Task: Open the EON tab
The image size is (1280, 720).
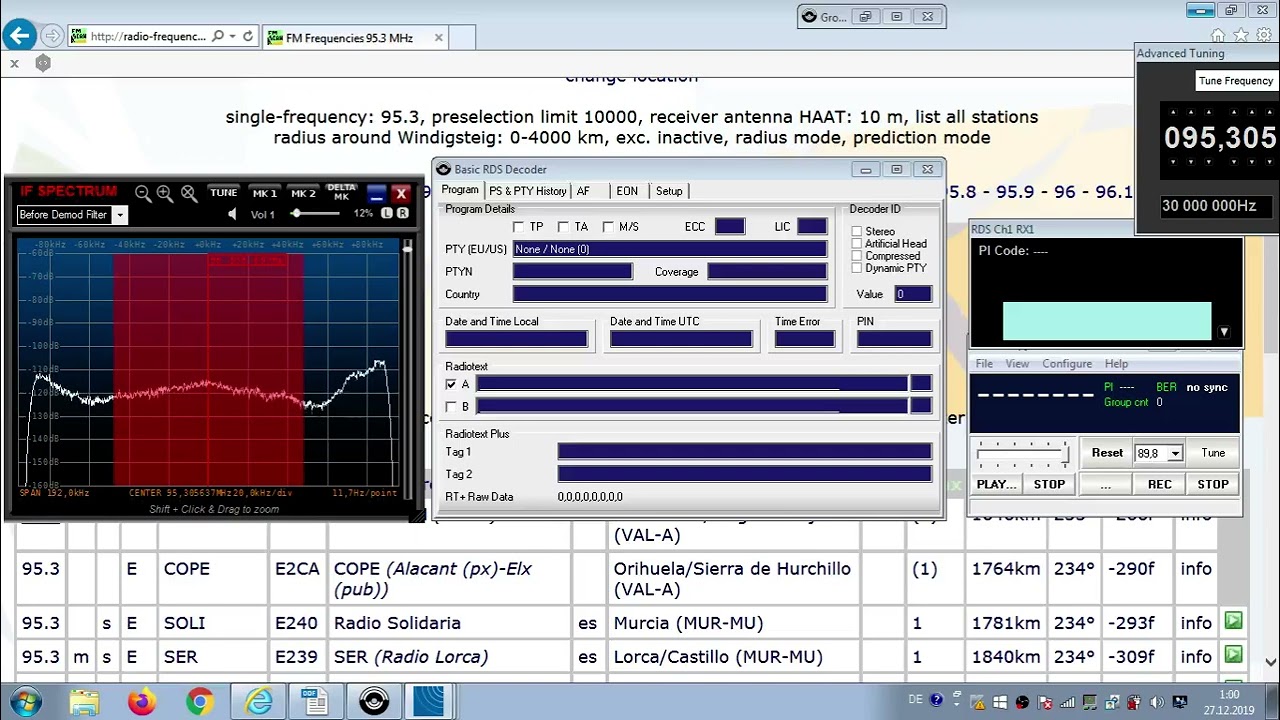Action: pos(627,191)
